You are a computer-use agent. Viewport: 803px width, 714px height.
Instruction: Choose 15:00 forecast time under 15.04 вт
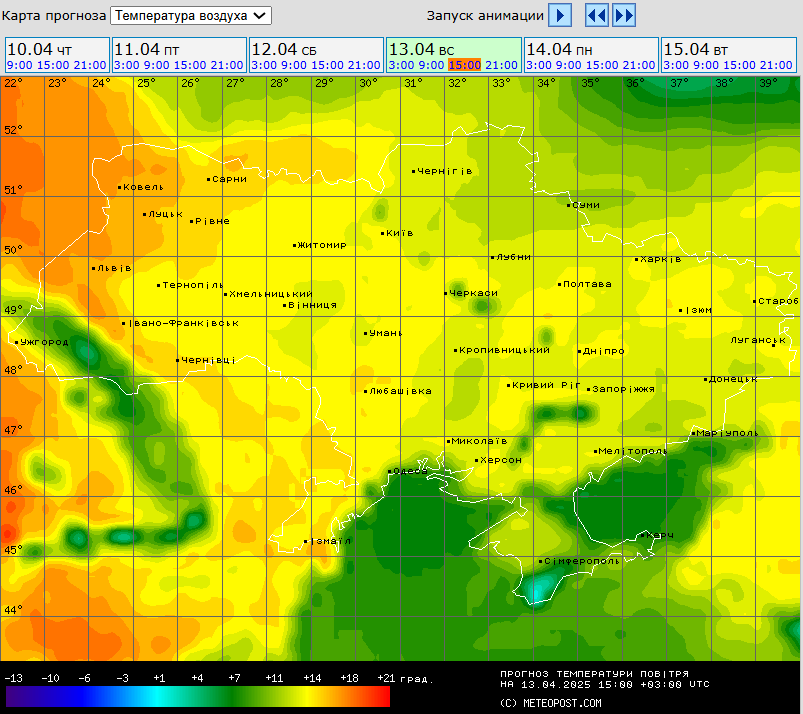(x=739, y=65)
